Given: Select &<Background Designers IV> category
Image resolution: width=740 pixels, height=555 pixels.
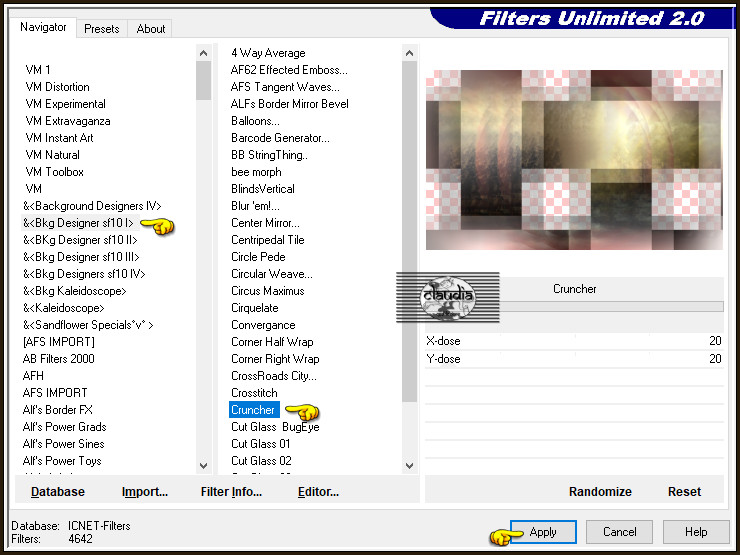Looking at the screenshot, I should [92, 206].
